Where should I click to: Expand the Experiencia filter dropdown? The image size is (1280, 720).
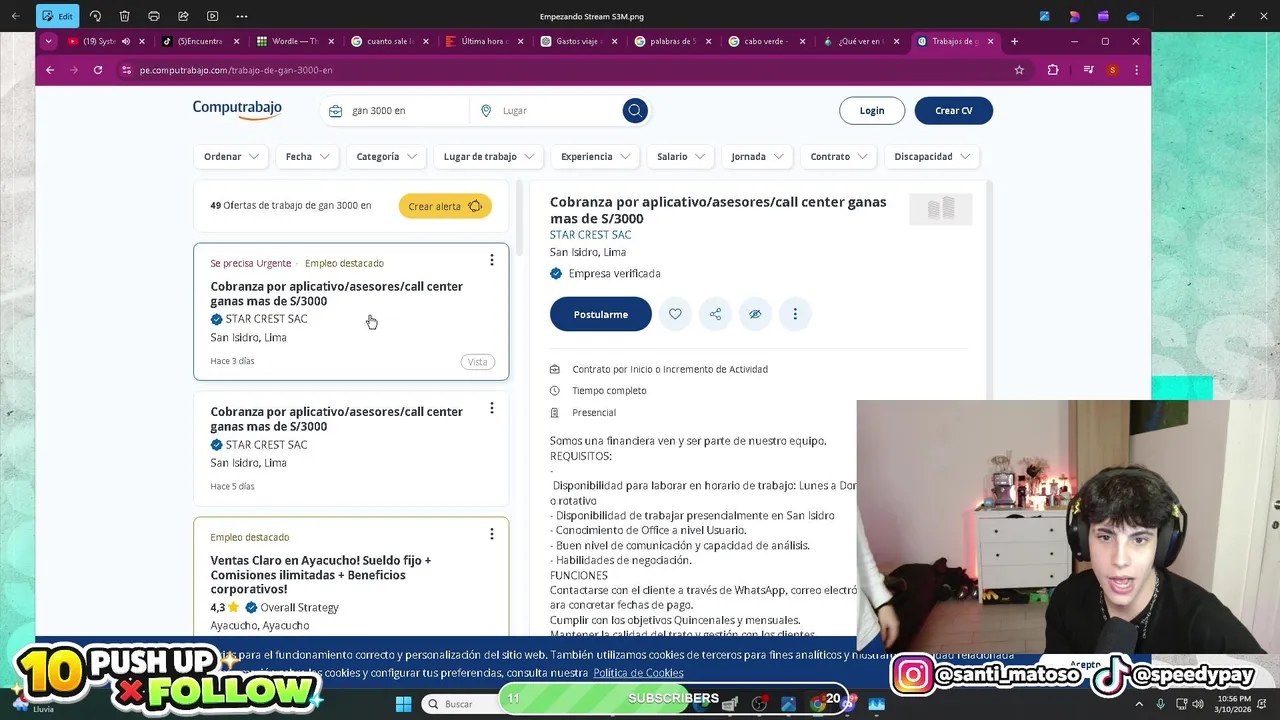(x=595, y=156)
